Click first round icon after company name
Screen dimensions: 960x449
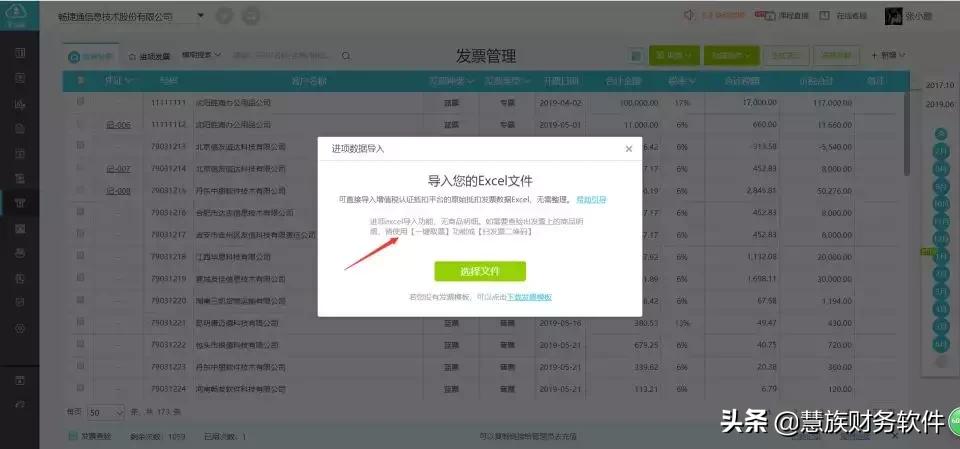pos(224,17)
